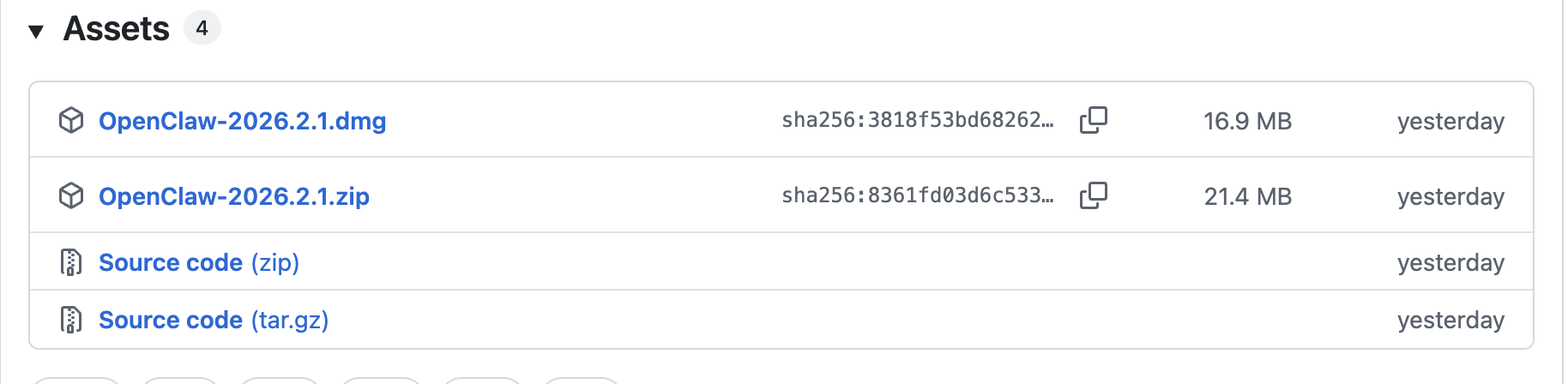Click zip archive icon beside Source code (zip)
1568x384 pixels.
point(71,262)
